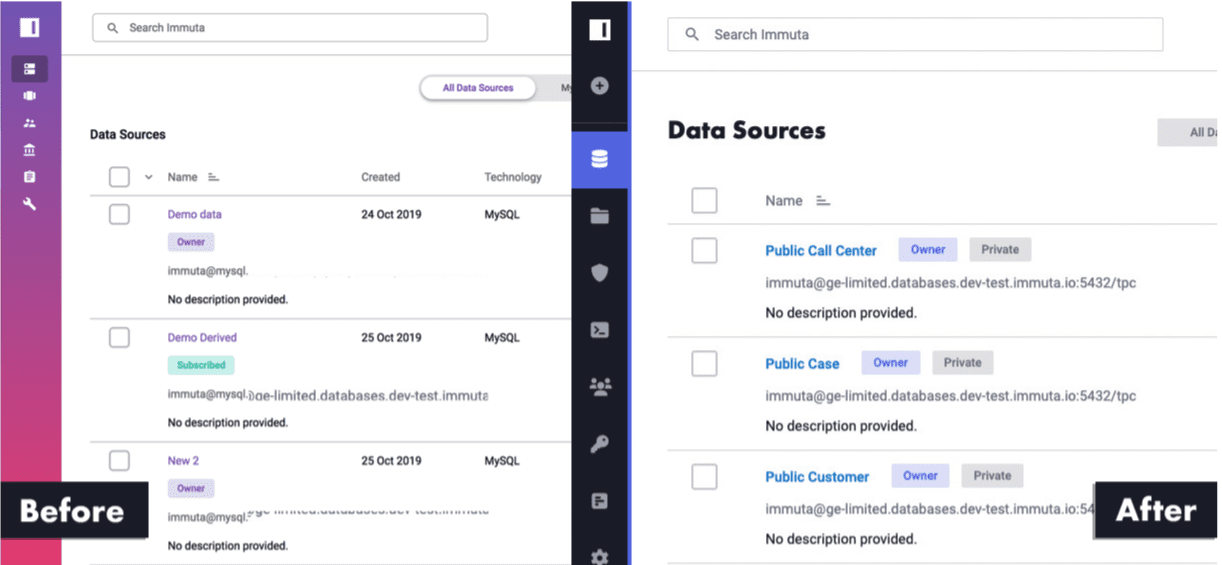1222x565 pixels.
Task: Toggle select-all checkbox in Before table header
Action: click(119, 177)
